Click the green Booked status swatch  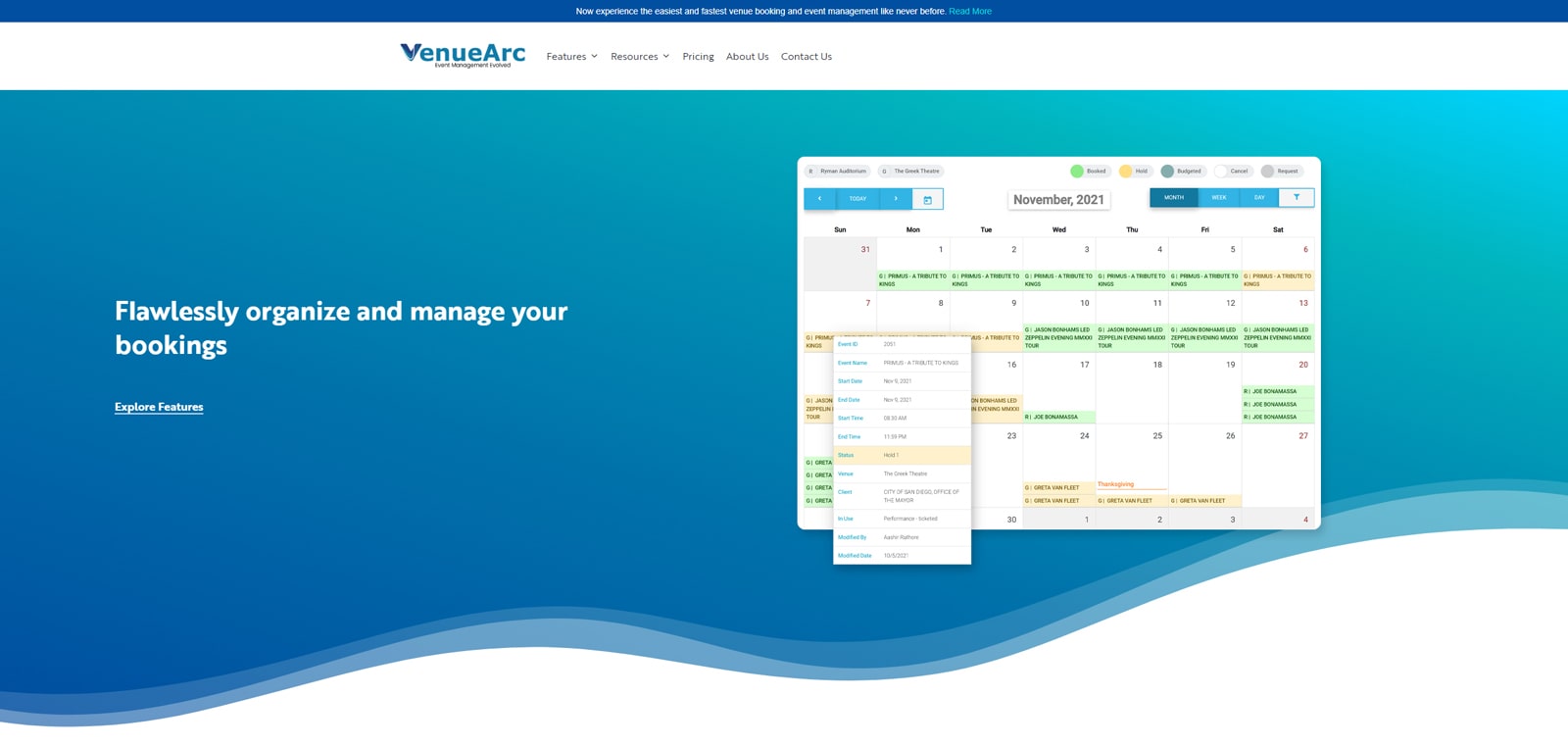(x=1077, y=172)
